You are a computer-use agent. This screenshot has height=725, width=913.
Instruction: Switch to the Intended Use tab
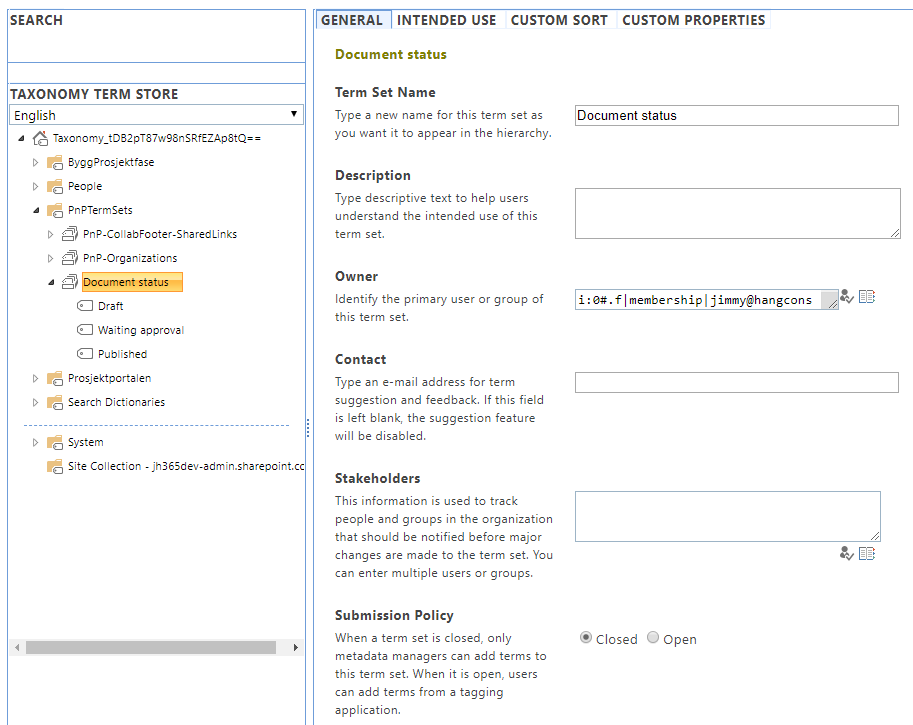point(446,20)
